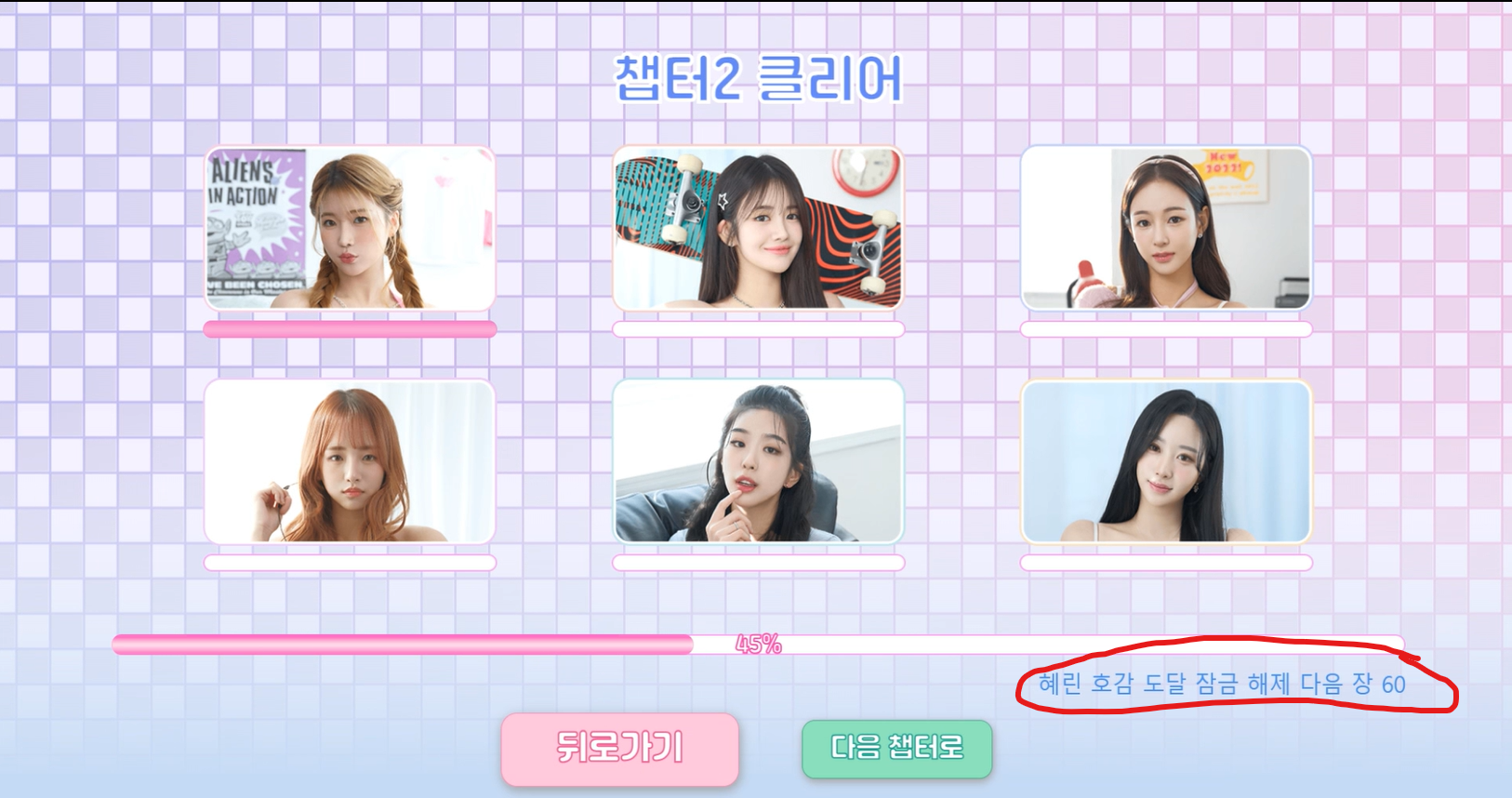The width and height of the screenshot is (1512, 798).
Task: Click the 챕터2 클리어 title text
Action: pyautogui.click(x=758, y=78)
